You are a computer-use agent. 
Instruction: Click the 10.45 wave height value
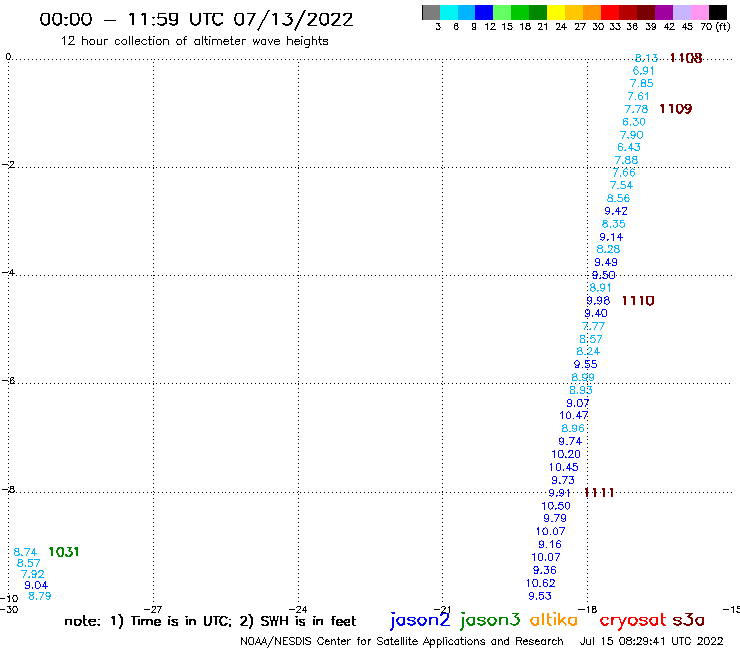(563, 467)
